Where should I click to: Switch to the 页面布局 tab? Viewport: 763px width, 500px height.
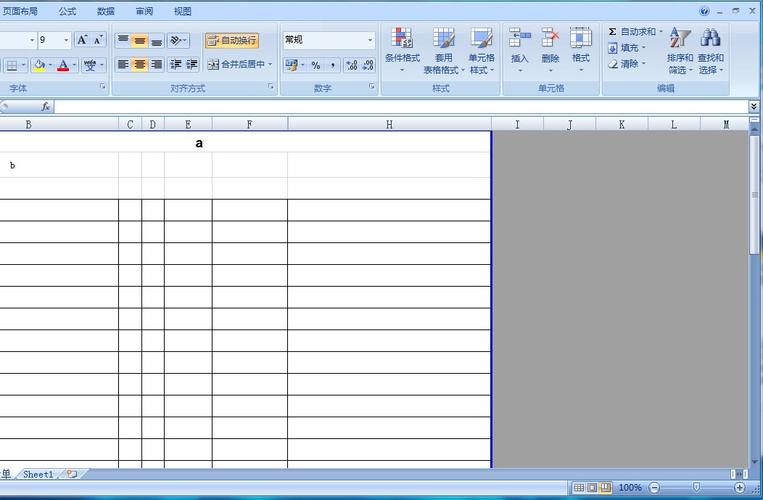[x=19, y=11]
